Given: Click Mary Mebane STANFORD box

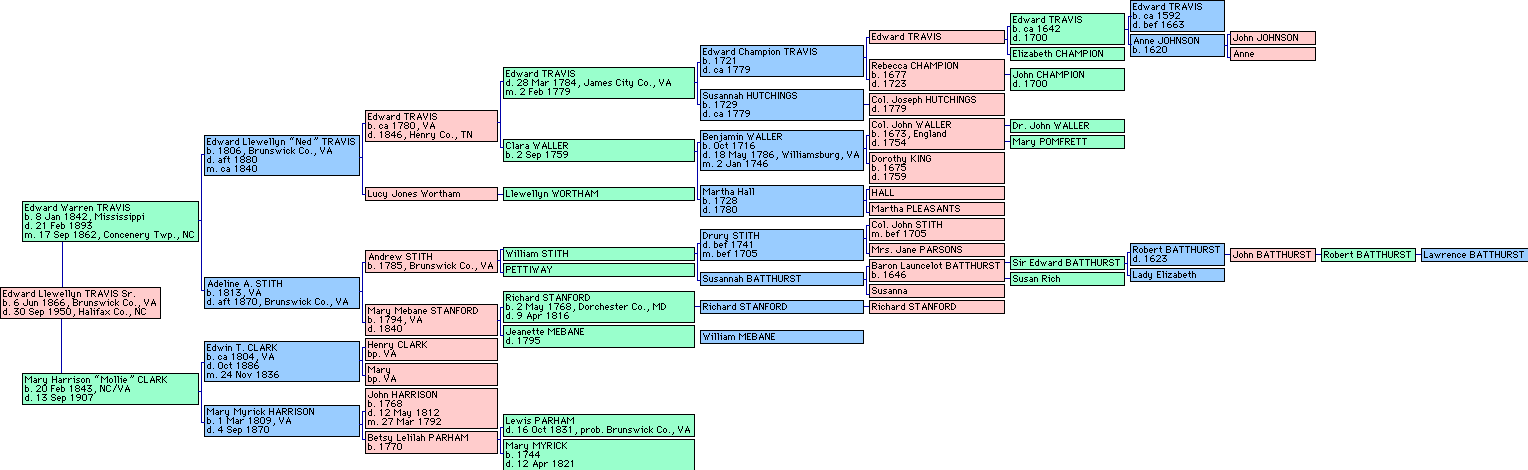Looking at the screenshot, I should coord(430,319).
